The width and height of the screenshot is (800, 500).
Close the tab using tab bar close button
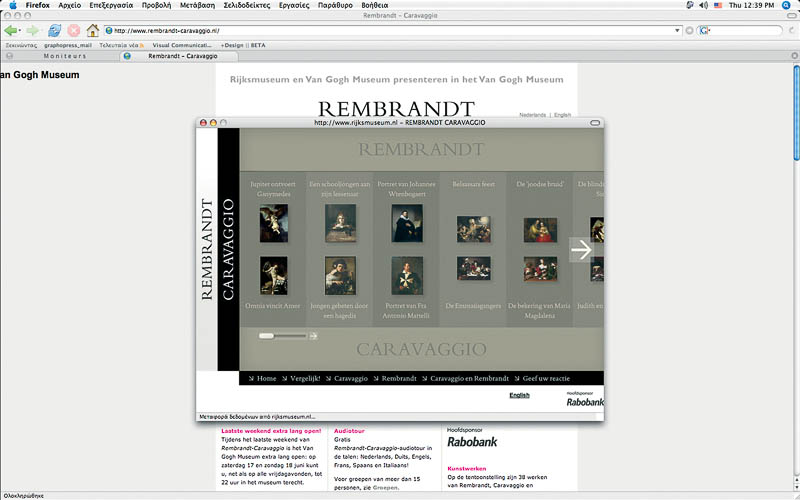(794, 56)
